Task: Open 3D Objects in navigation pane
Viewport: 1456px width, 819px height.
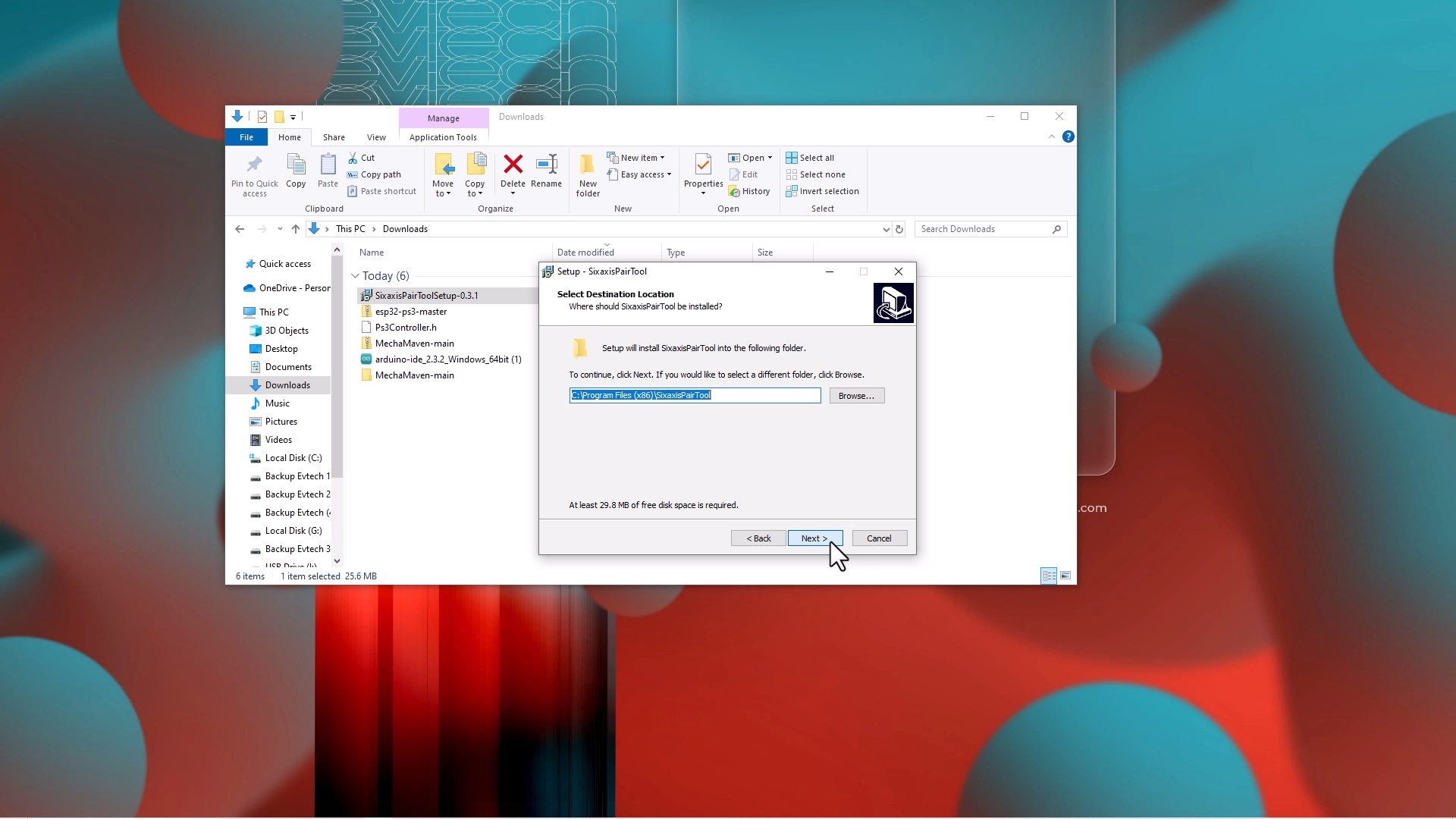Action: 279,331
